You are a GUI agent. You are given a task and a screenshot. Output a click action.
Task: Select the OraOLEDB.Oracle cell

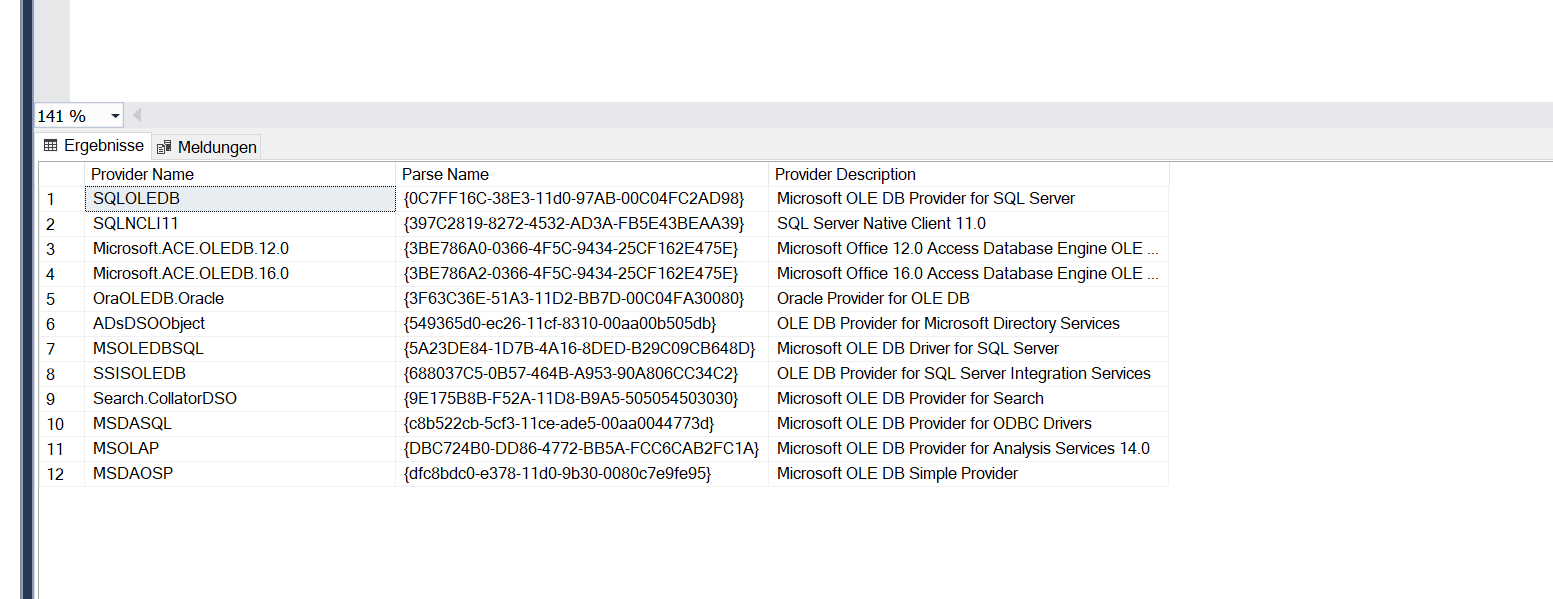(x=240, y=299)
